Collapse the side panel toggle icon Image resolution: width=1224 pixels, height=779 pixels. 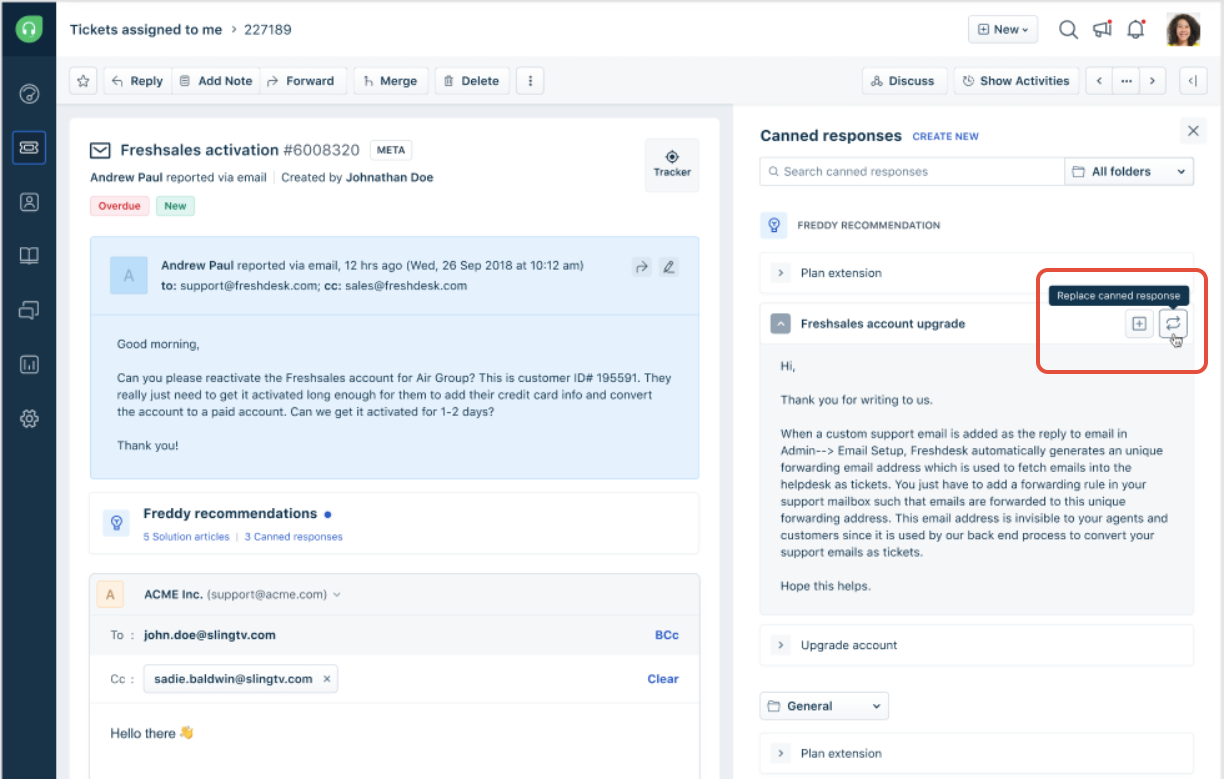[x=1192, y=81]
